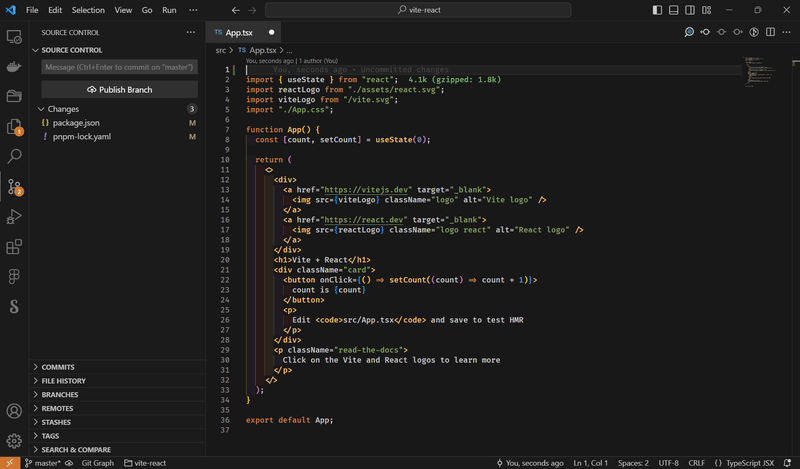Screen dimensions: 800x469
Task: Open the Explorer files icon with badge
Action: pos(14,127)
